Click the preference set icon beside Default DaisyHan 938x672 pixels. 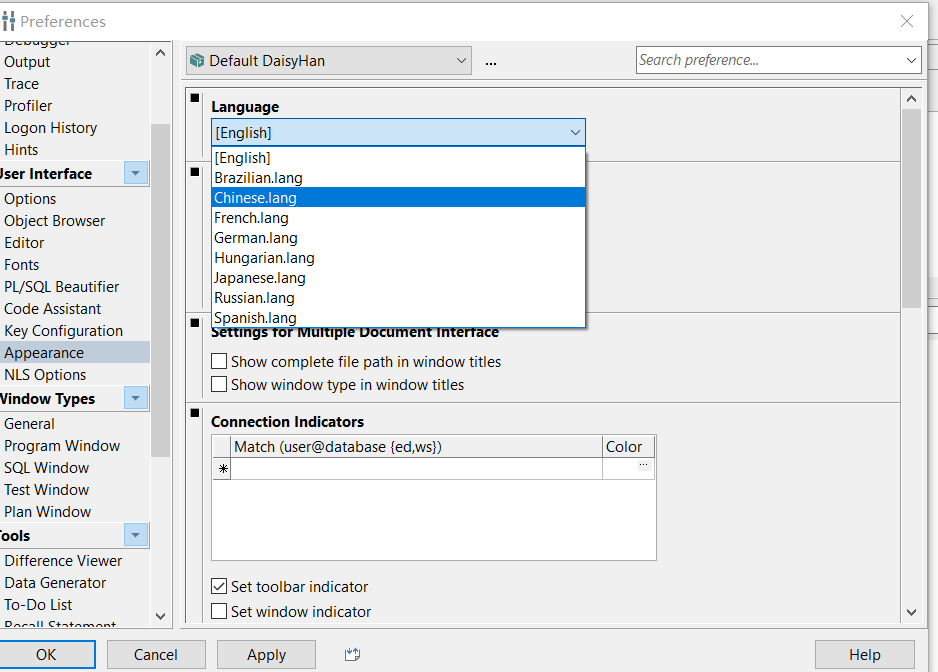pos(196,60)
